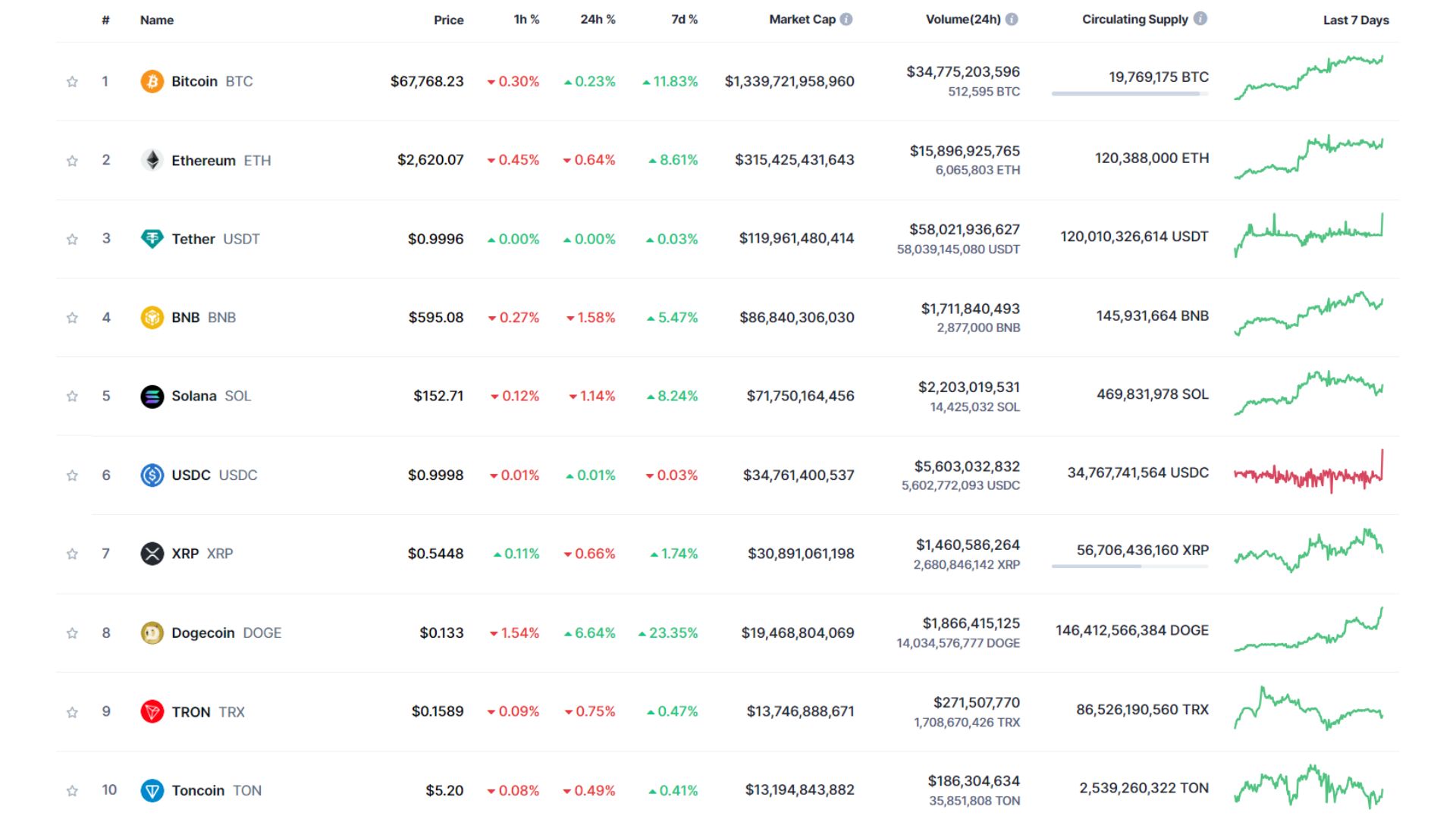The height and width of the screenshot is (819, 1456).
Task: Click the Ethereum ETH coin logo
Action: pyautogui.click(x=152, y=160)
